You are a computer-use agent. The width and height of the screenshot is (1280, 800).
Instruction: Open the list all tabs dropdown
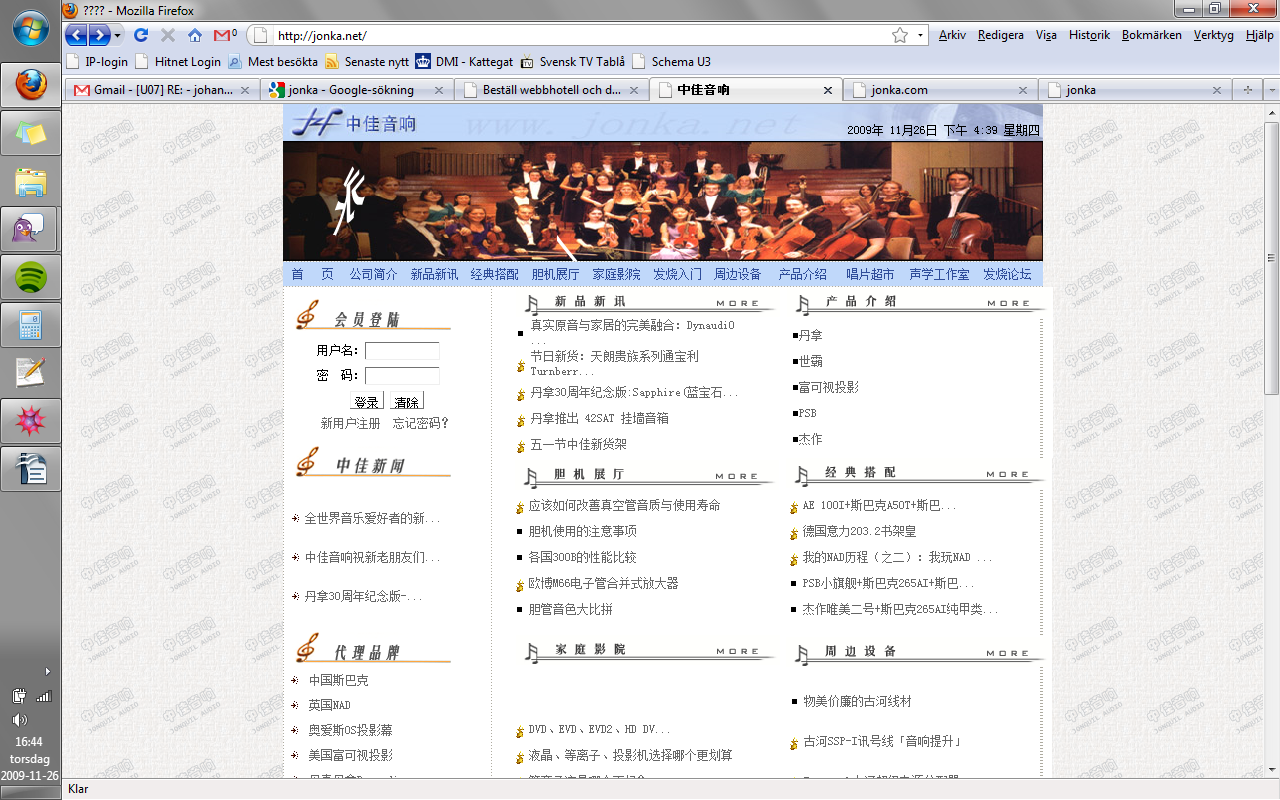click(x=1271, y=90)
